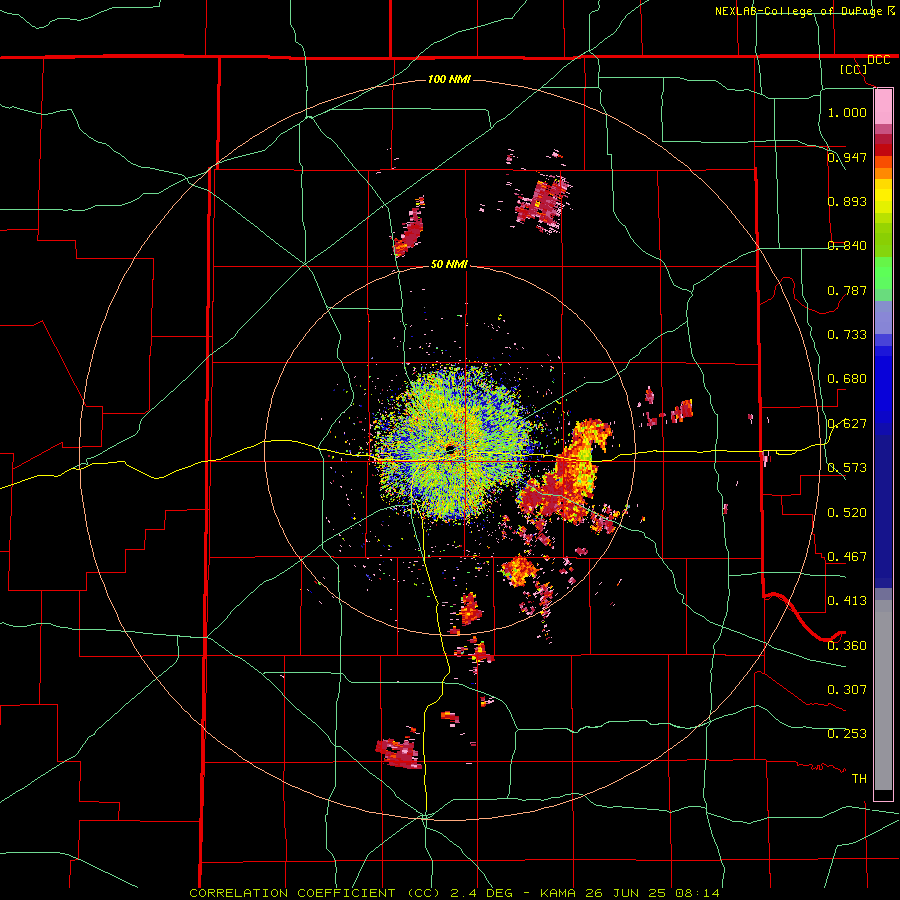The image size is (900, 900).
Task: Pick the gray segment of the color bar
Action: pos(883,695)
